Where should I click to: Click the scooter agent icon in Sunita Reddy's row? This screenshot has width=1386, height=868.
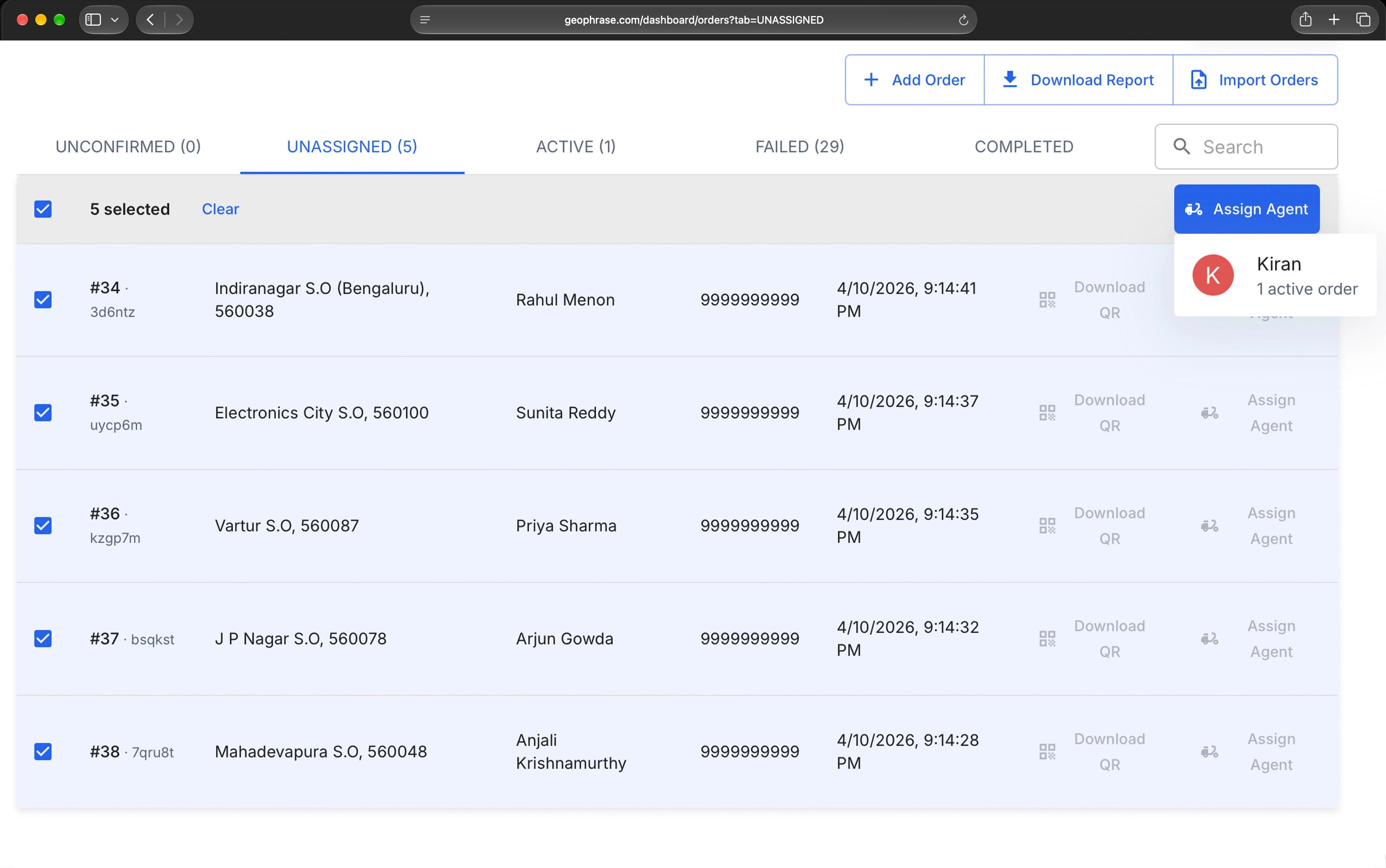coord(1210,413)
